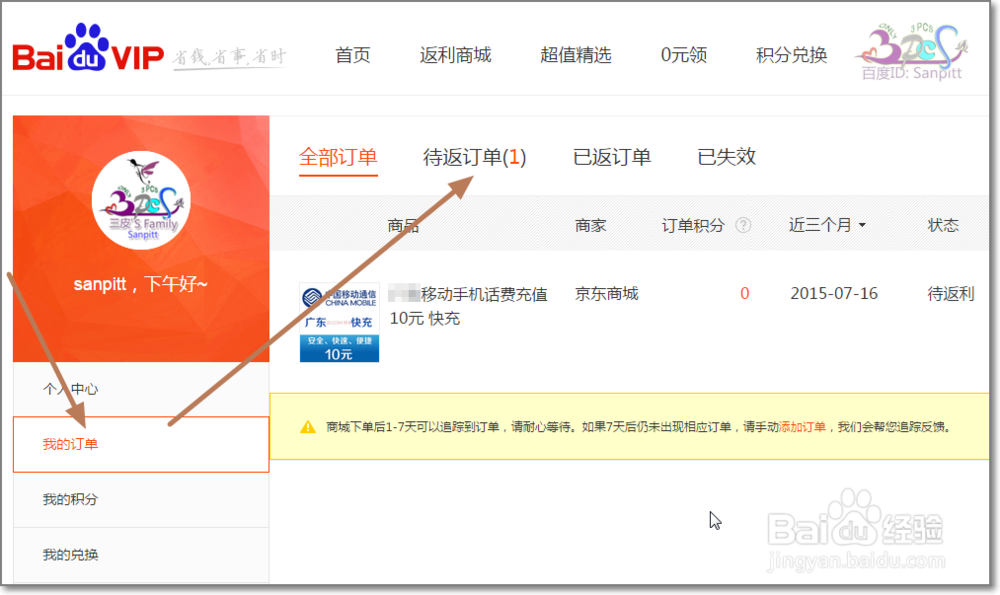
Task: Open 积分兑换 in the top navigation
Action: coord(791,55)
